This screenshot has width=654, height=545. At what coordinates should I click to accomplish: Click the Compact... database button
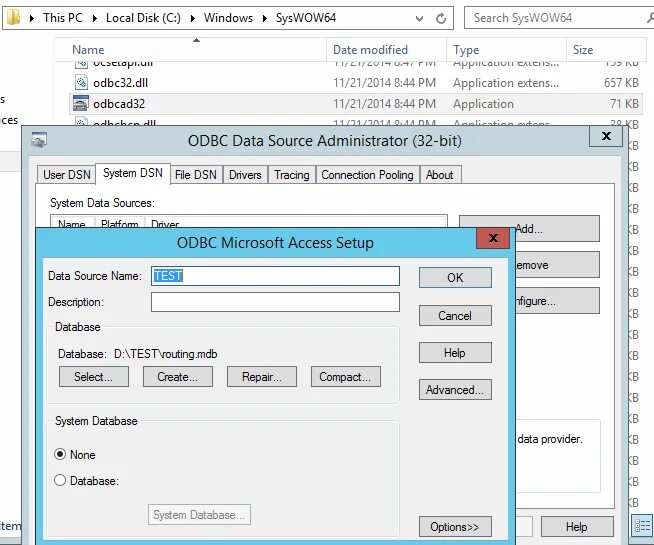pyautogui.click(x=345, y=377)
